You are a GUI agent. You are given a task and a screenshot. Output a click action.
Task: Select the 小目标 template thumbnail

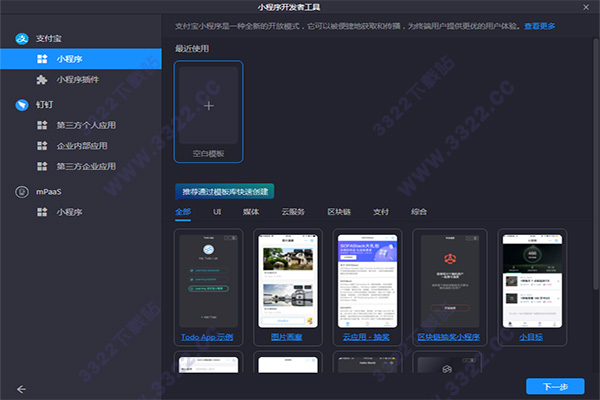pos(532,281)
